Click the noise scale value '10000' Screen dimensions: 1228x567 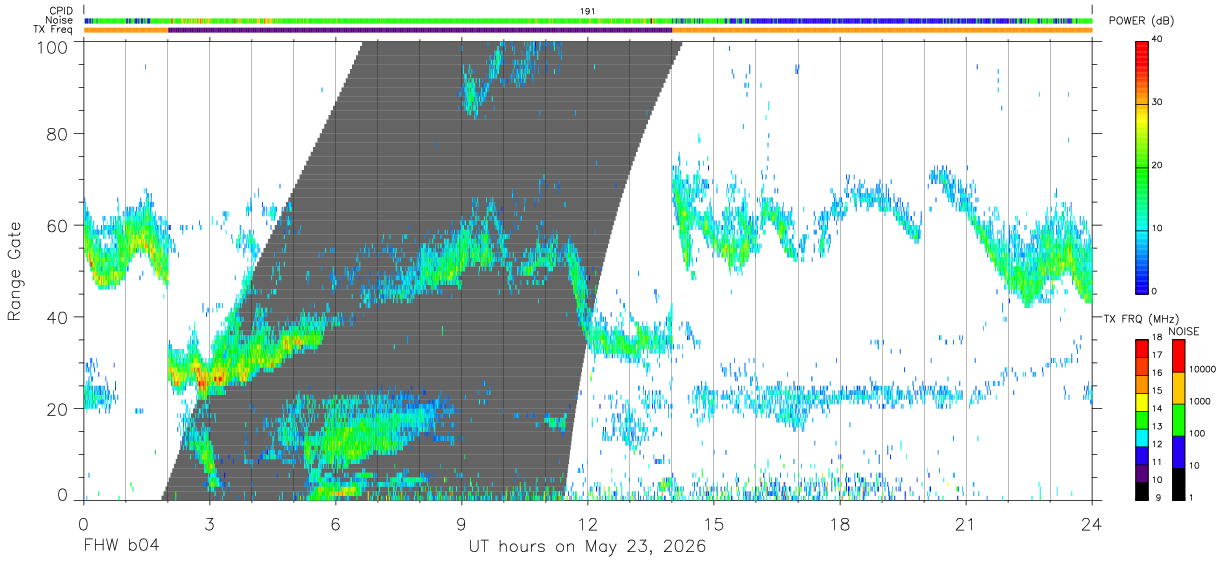[x=1203, y=369]
